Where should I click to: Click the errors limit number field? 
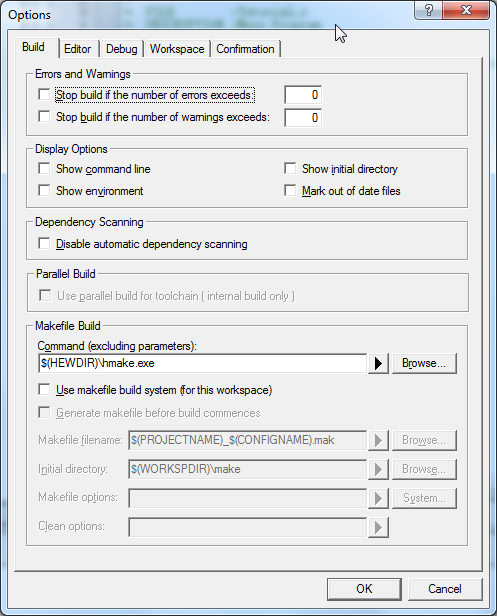[303, 95]
